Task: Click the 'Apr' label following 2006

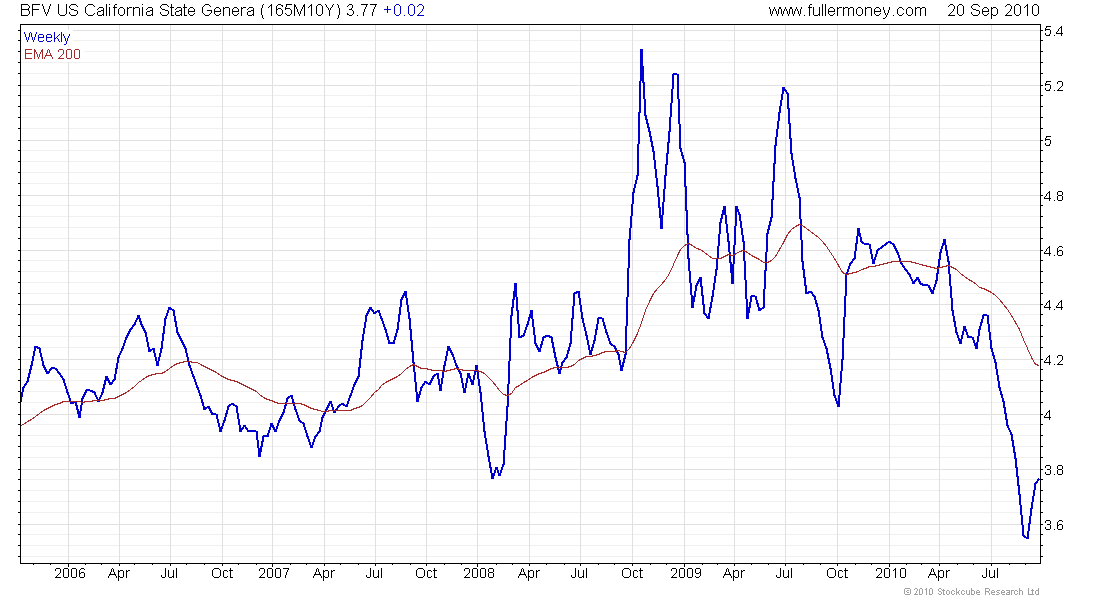Action: [x=119, y=573]
